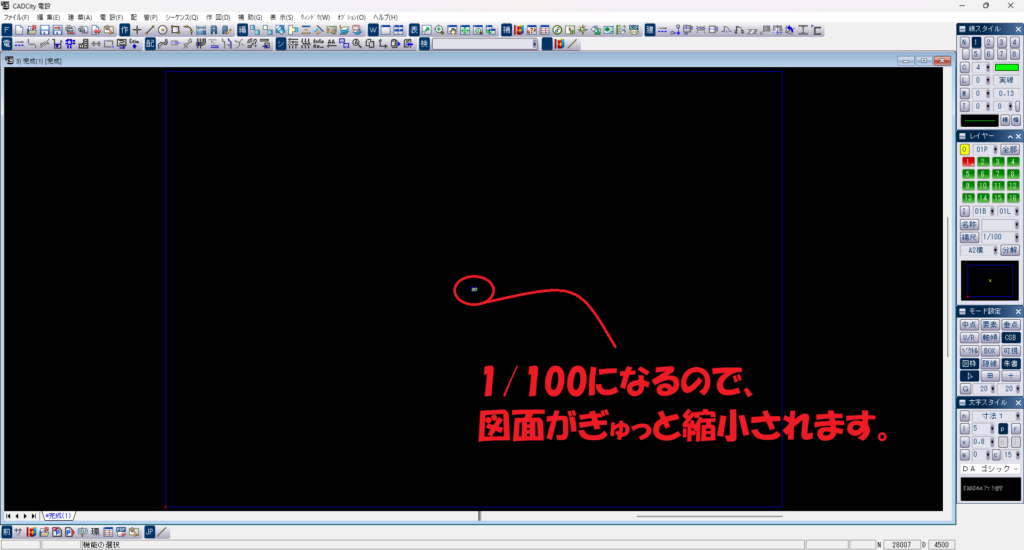
Task: Toggle layer 1 red button
Action: pos(968,161)
